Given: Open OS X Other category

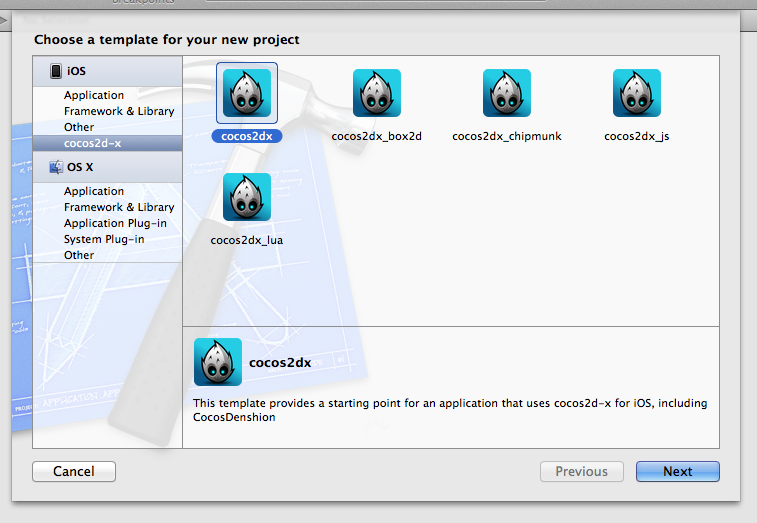Looking at the screenshot, I should point(79,255).
